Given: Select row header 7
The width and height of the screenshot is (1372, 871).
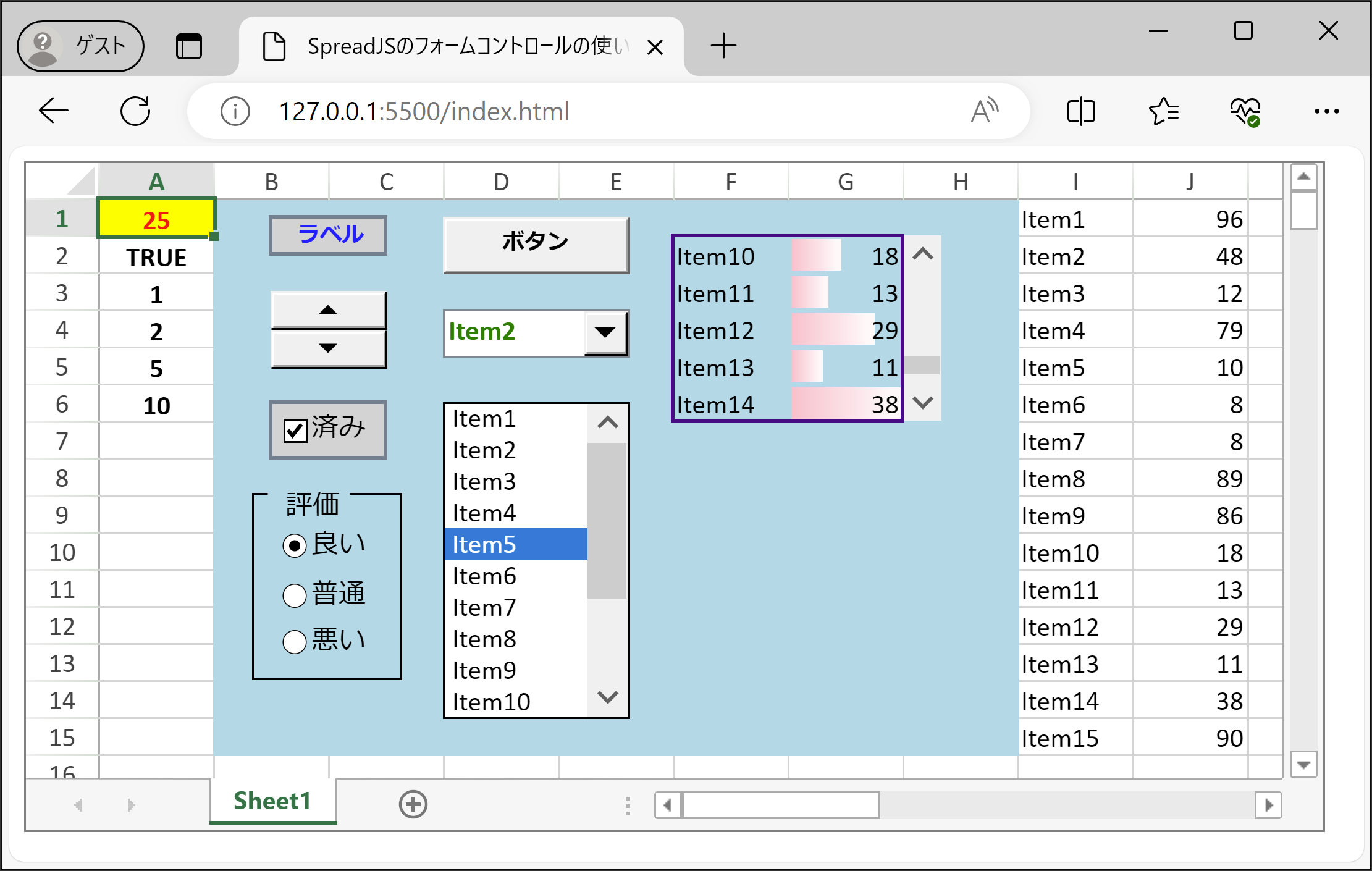Looking at the screenshot, I should (62, 441).
